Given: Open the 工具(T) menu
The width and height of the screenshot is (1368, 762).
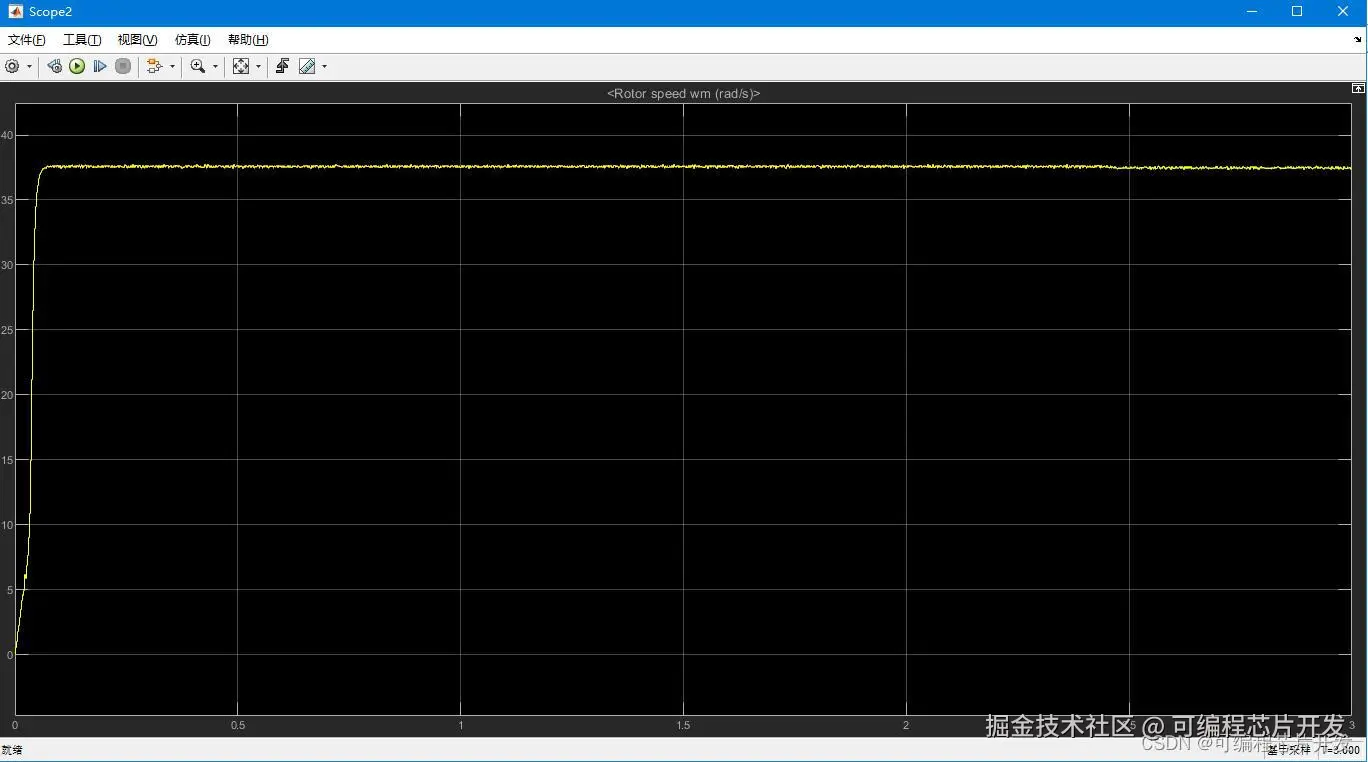Looking at the screenshot, I should (x=82, y=40).
